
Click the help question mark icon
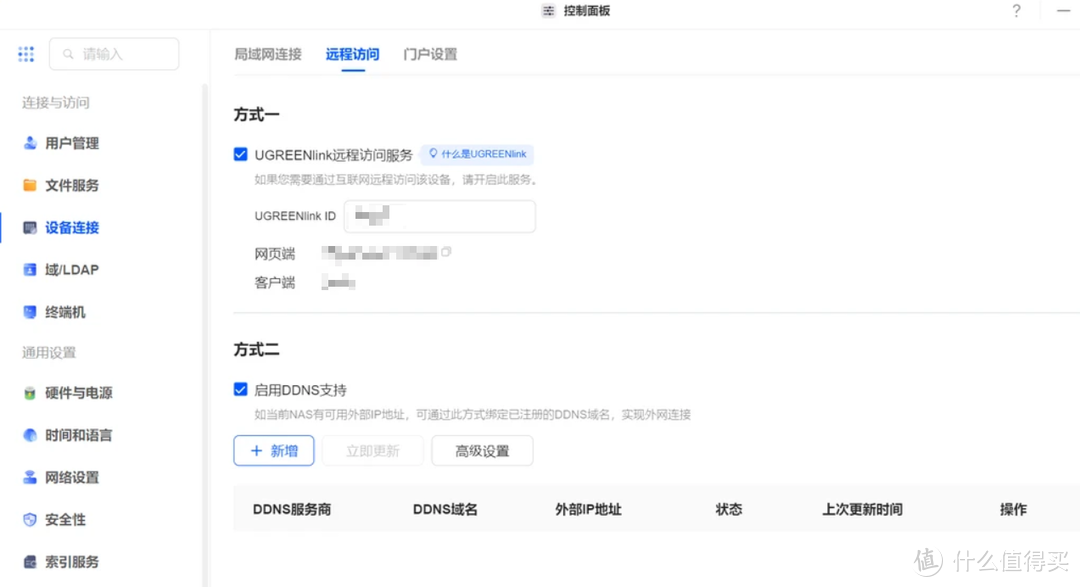pyautogui.click(x=1016, y=11)
